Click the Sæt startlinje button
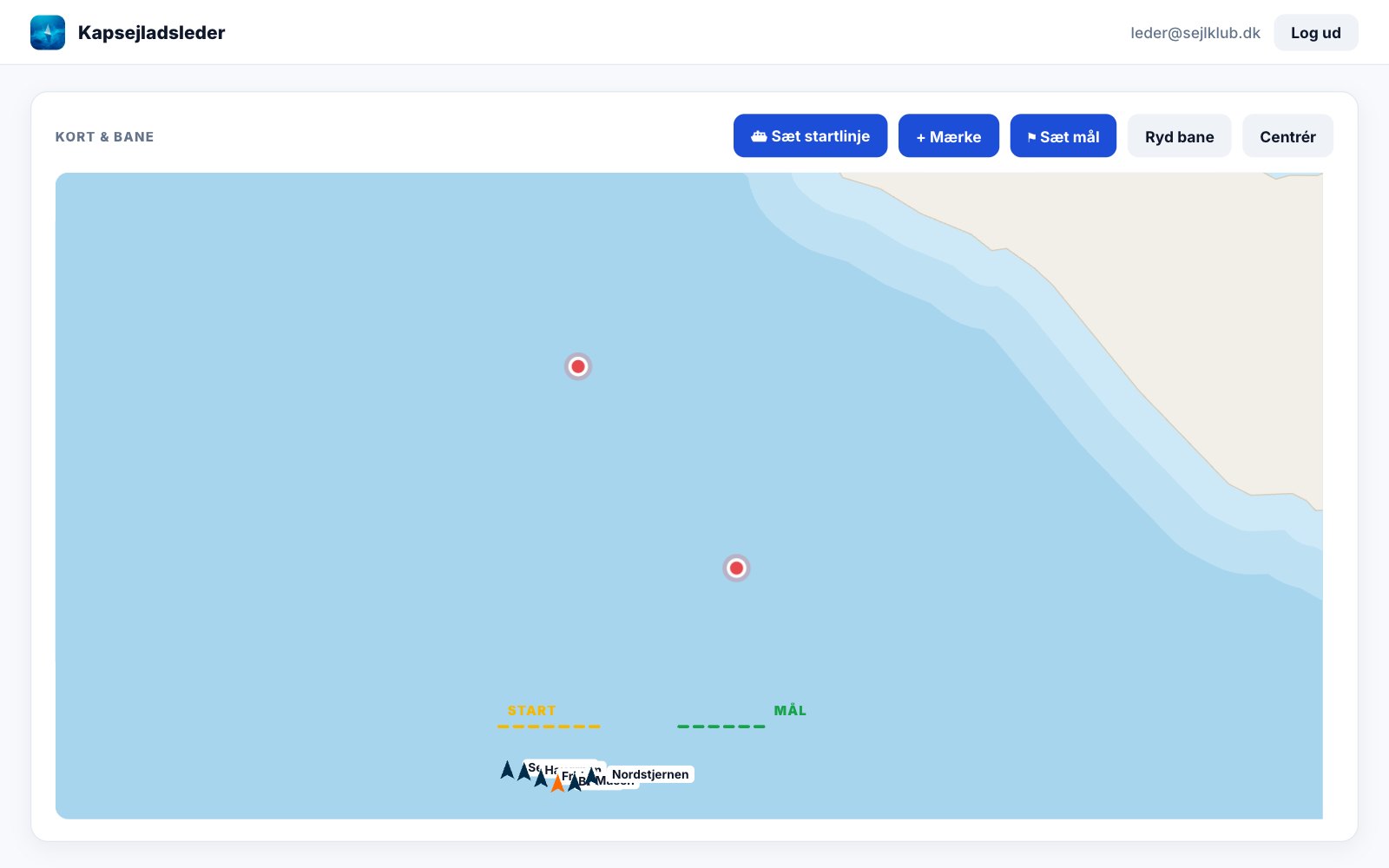 (x=810, y=135)
